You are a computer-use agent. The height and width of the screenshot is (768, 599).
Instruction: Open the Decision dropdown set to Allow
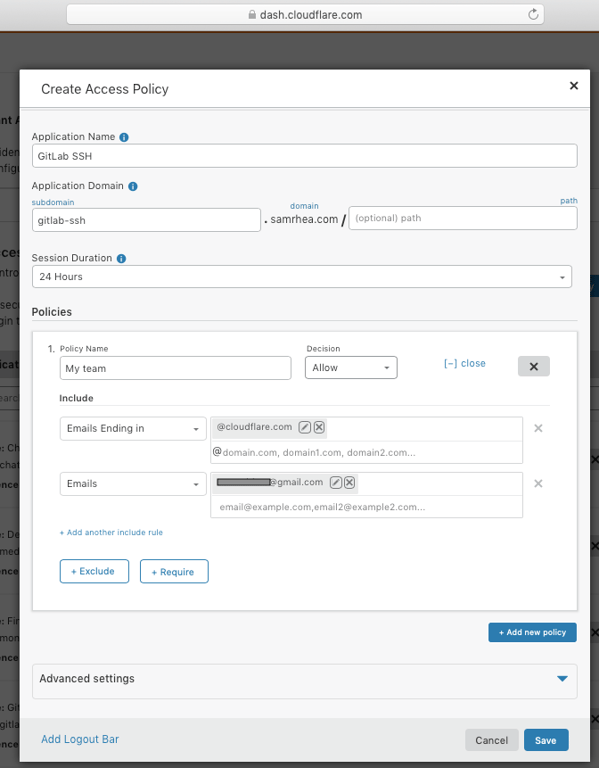point(351,368)
